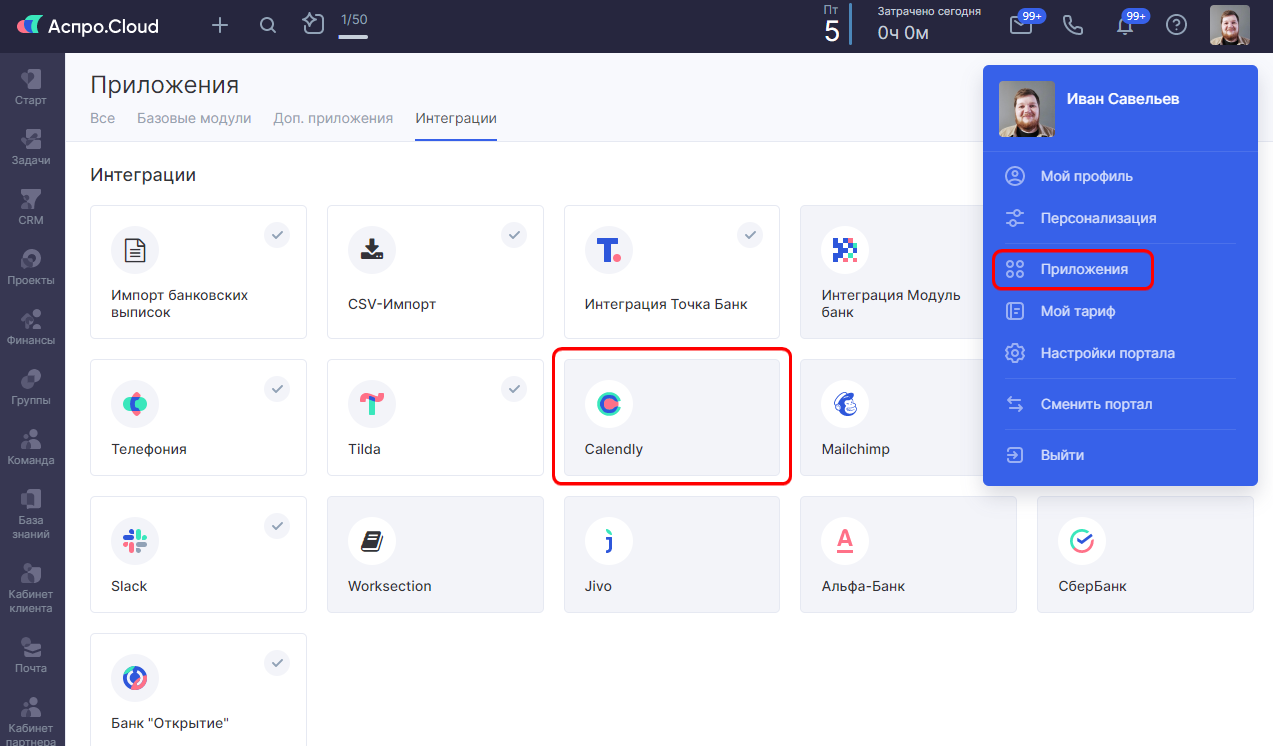Toggle checkmark on Импорт банковских выписок card
The image size is (1273, 746).
click(277, 235)
